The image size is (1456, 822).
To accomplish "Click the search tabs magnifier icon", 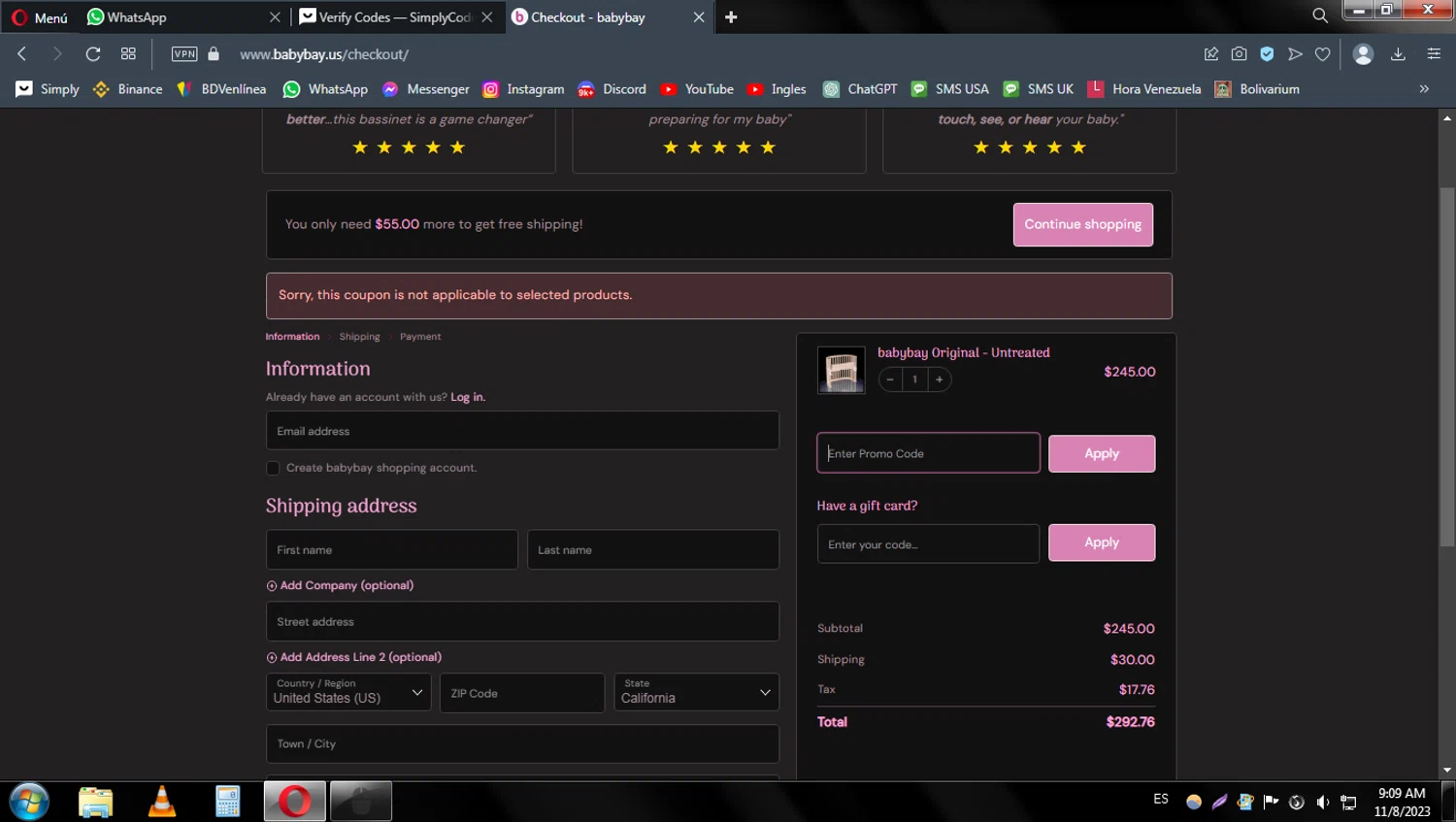I will [1320, 16].
